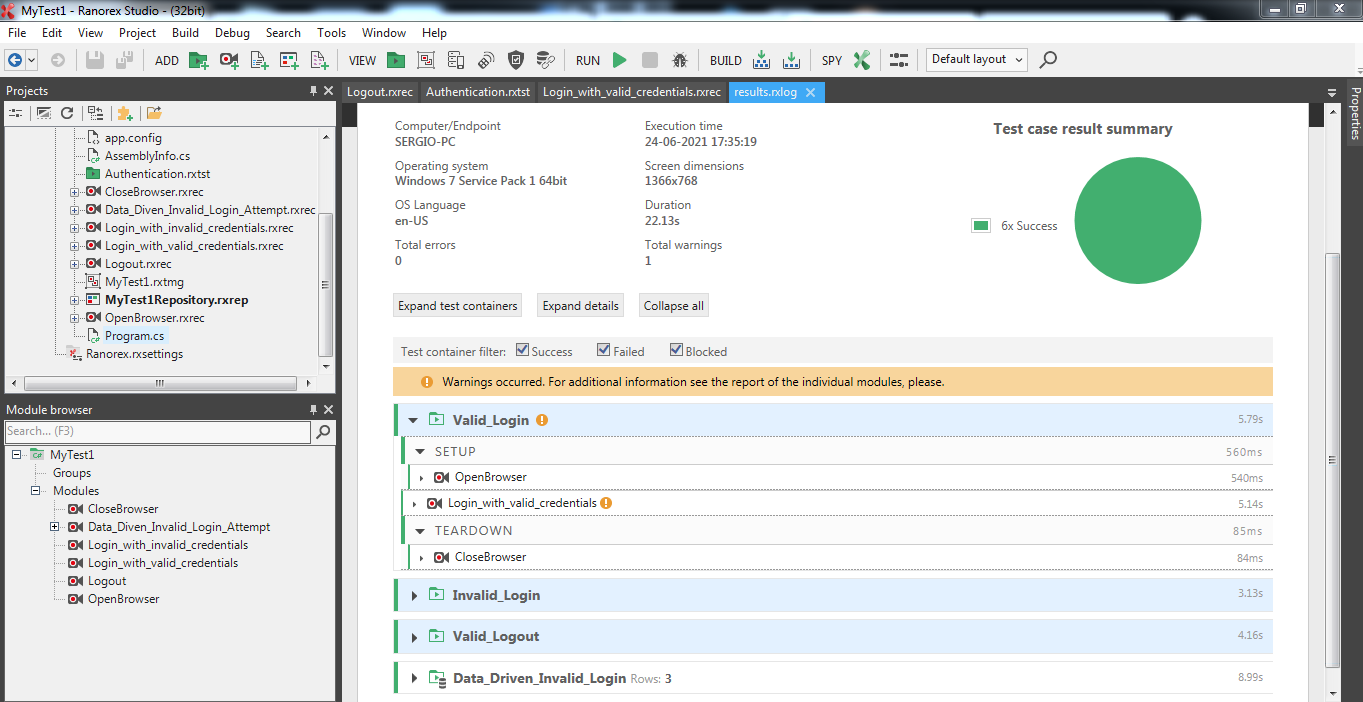
Task: Collapse the Valid_Login test case
Action: click(x=414, y=421)
